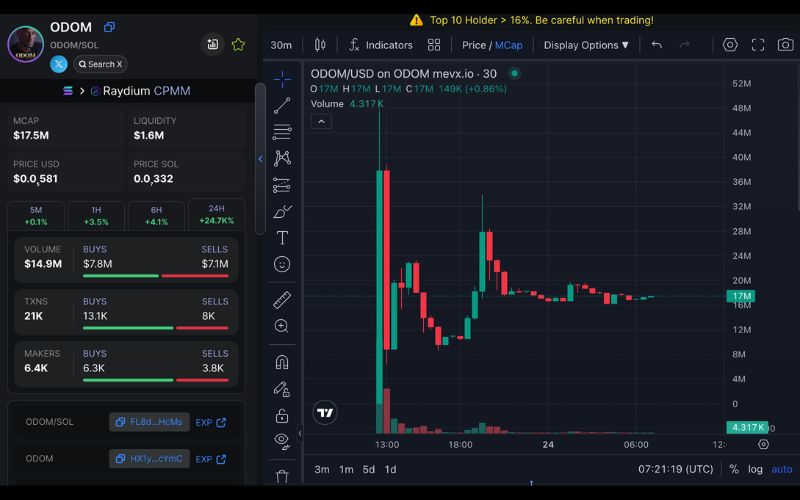Copy the ODOM token address HX1y...cYmC

coord(149,459)
